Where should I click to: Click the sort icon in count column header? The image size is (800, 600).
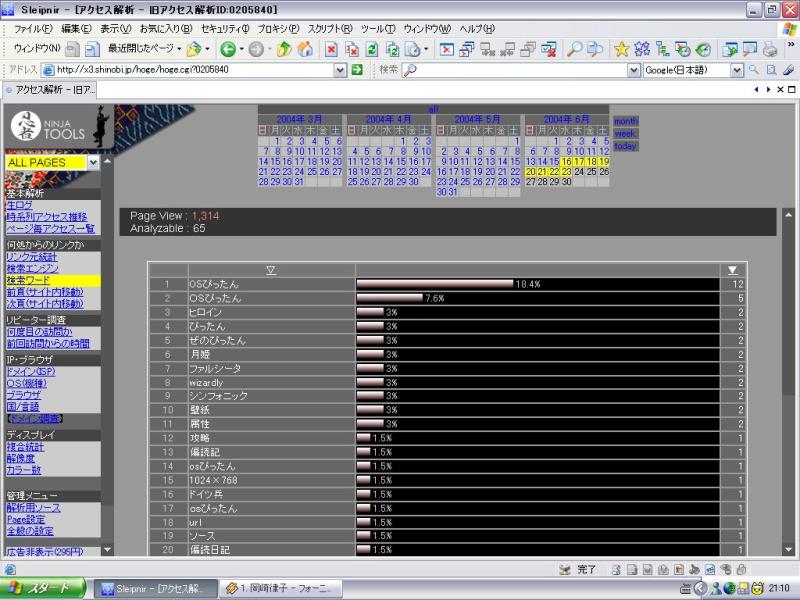click(733, 270)
